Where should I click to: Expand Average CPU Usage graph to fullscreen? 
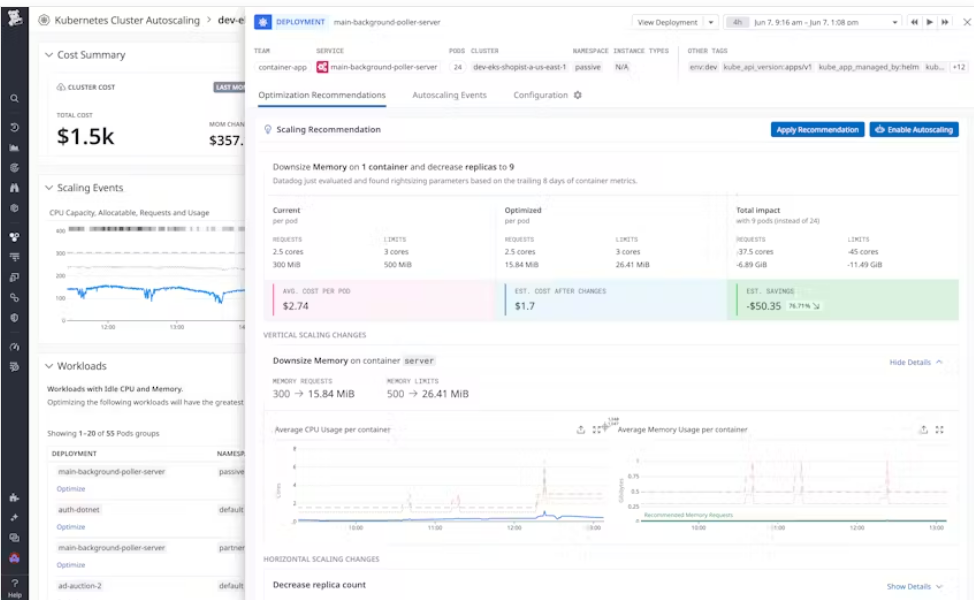pos(596,429)
